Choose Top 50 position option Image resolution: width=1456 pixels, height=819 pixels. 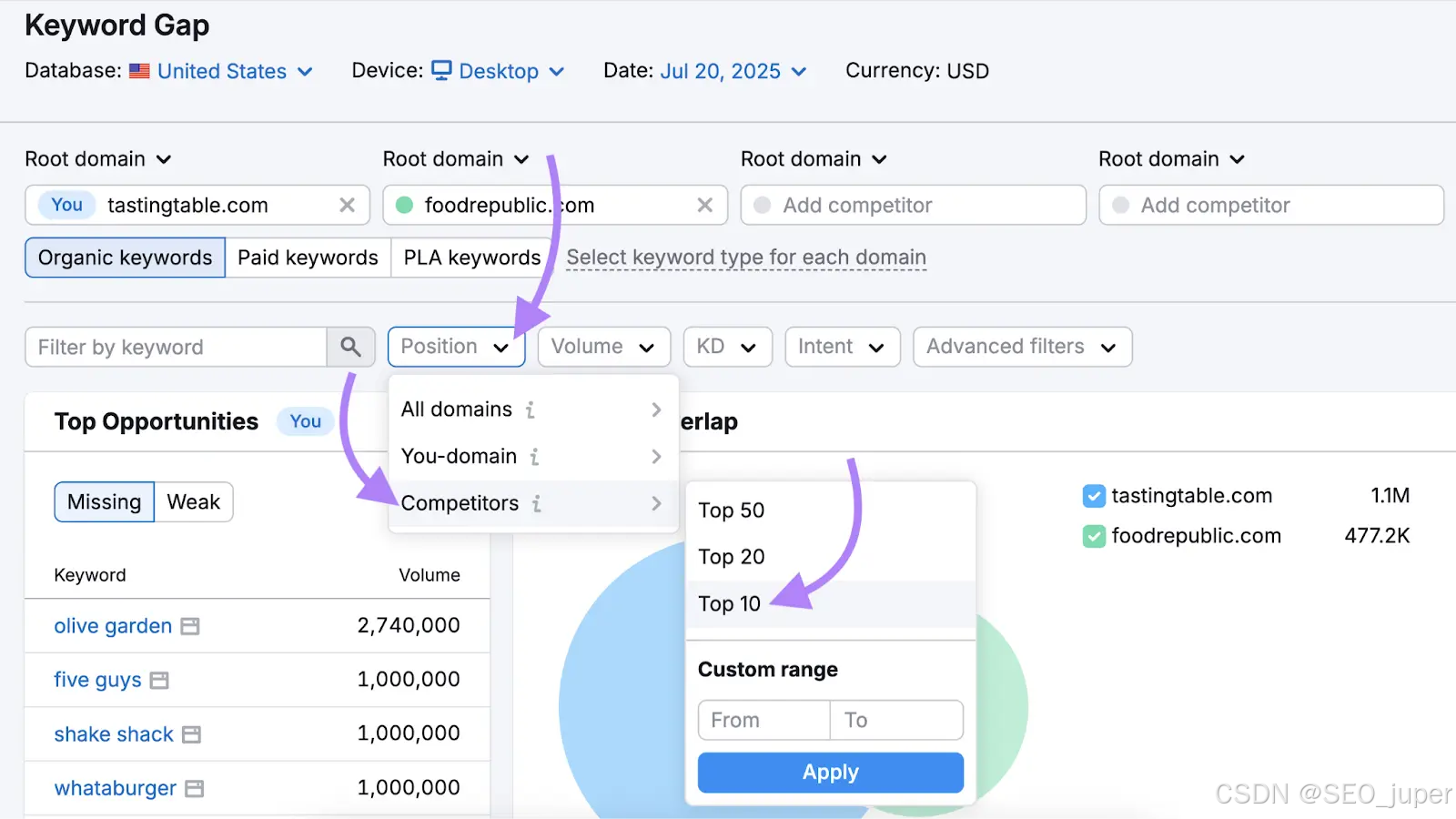pyautogui.click(x=830, y=511)
